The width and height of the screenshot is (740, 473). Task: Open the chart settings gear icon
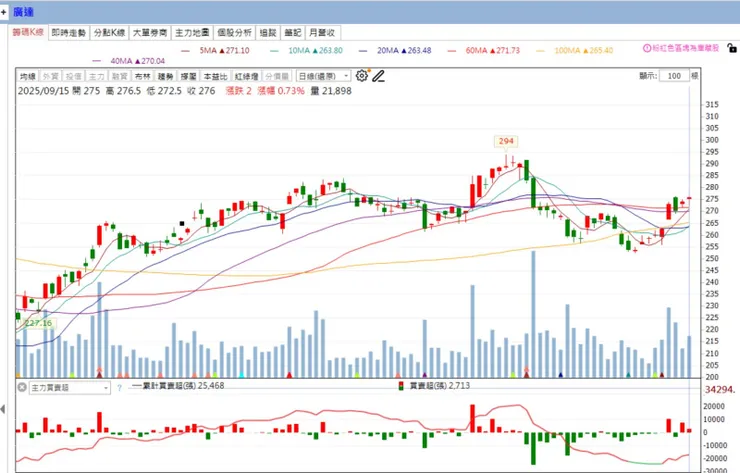[362, 76]
